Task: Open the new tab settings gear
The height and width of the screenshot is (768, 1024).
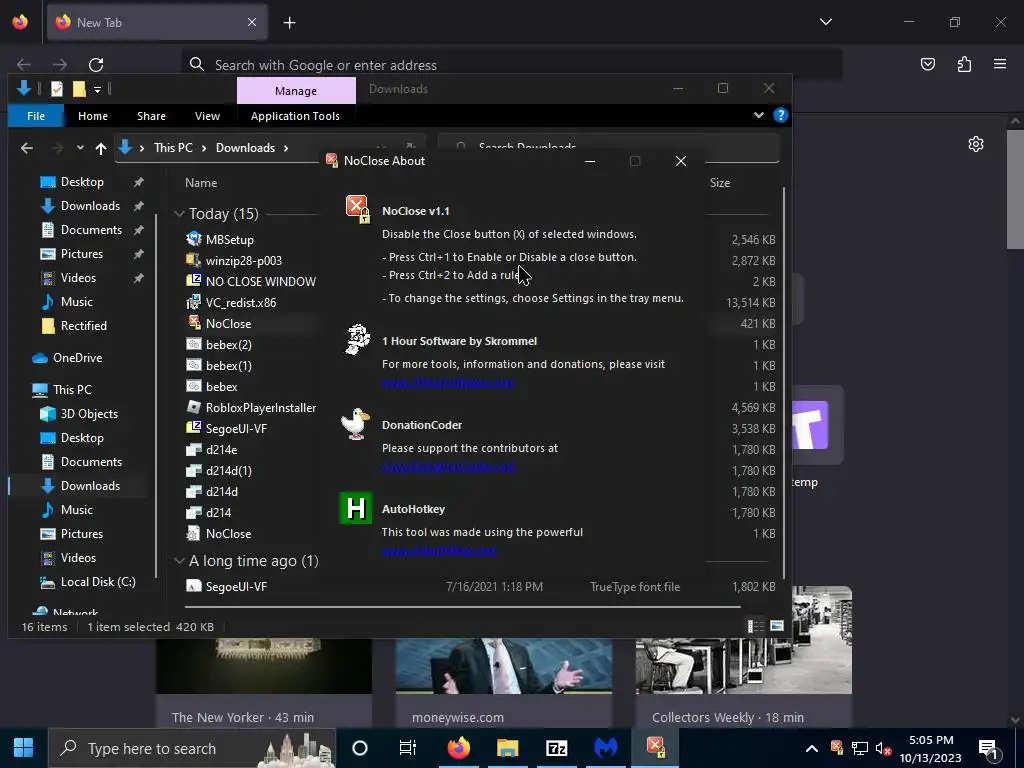Action: click(x=976, y=144)
